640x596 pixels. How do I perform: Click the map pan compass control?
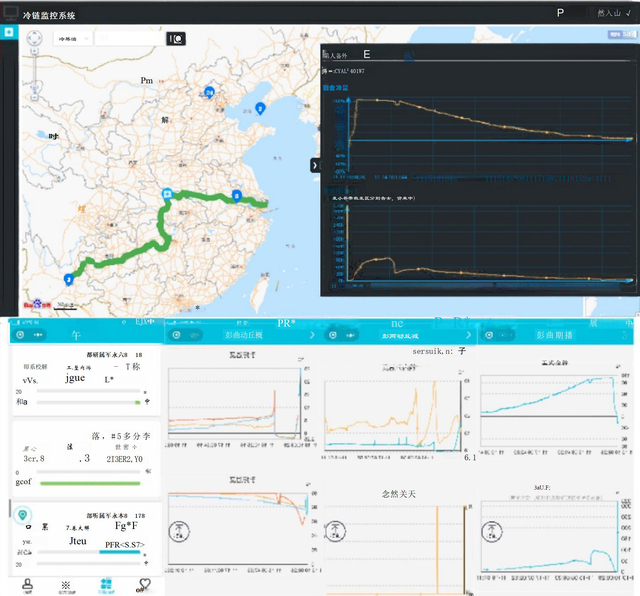click(34, 38)
